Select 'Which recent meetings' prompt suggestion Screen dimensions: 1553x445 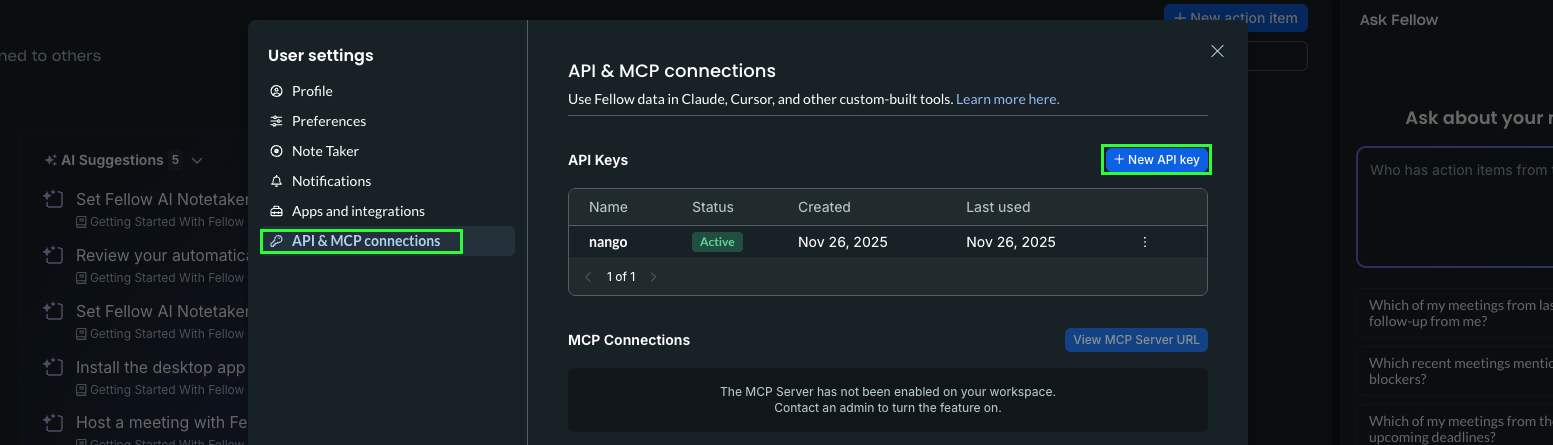click(x=1456, y=371)
